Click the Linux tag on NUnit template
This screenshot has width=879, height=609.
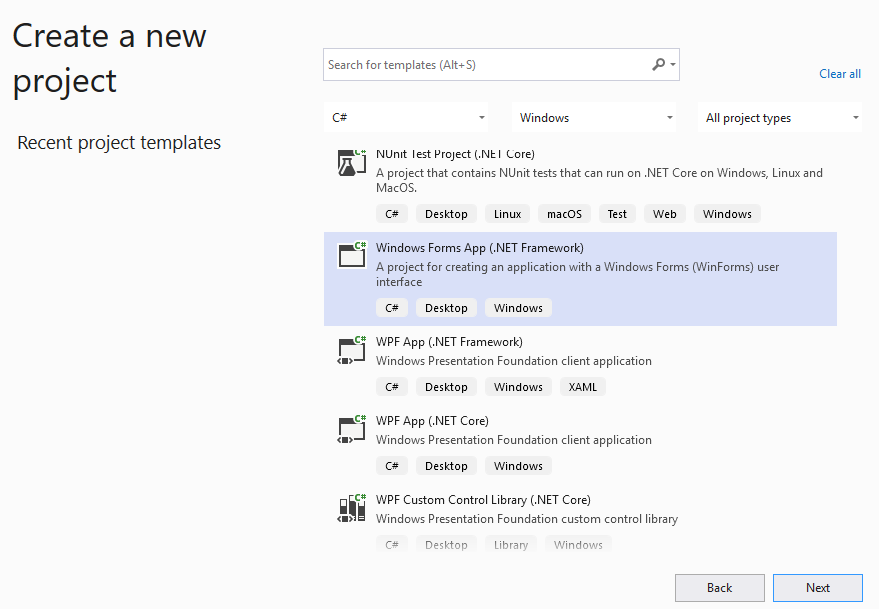507,214
